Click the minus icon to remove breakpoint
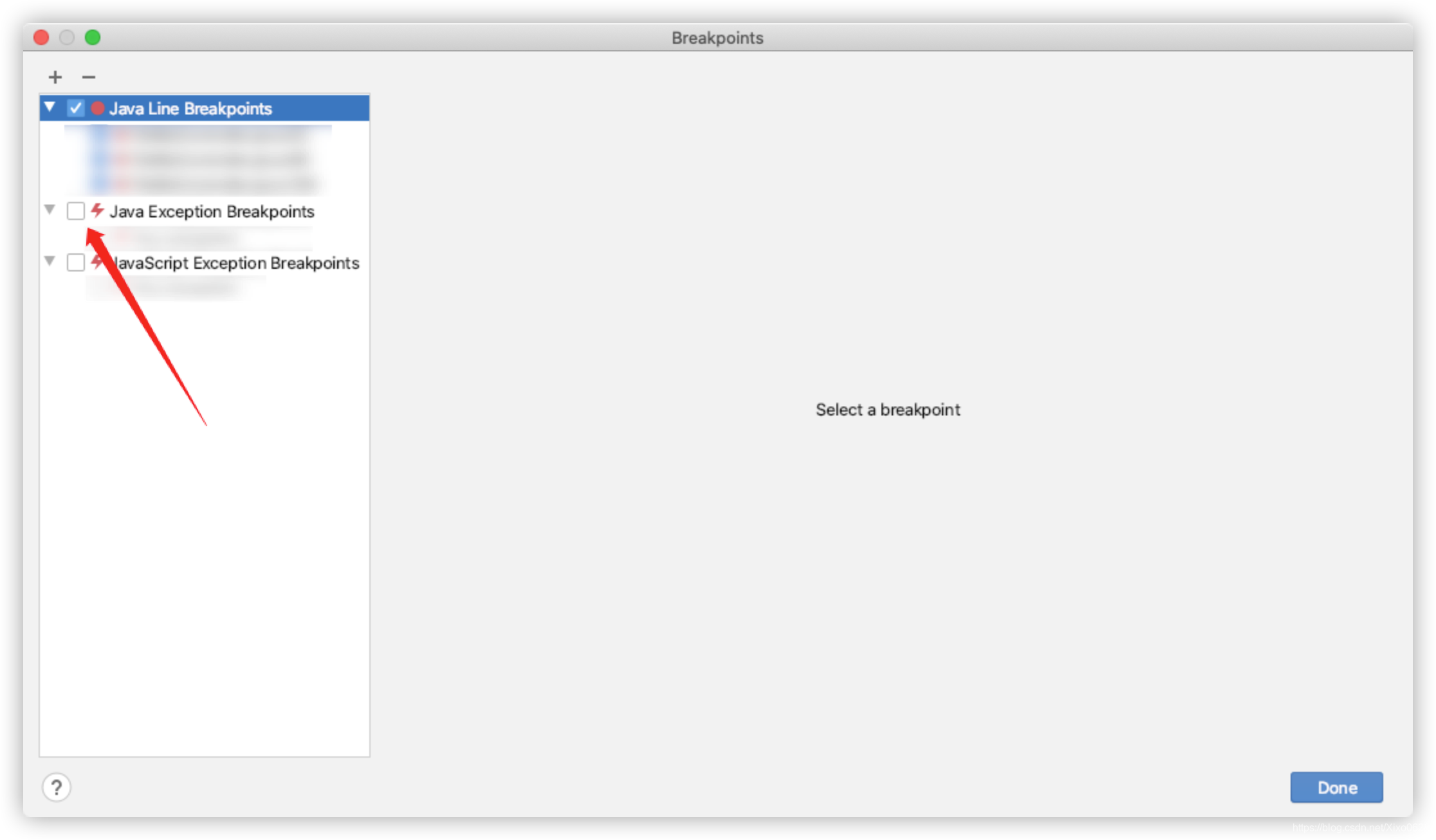This screenshot has height=840, width=1436. (x=89, y=77)
